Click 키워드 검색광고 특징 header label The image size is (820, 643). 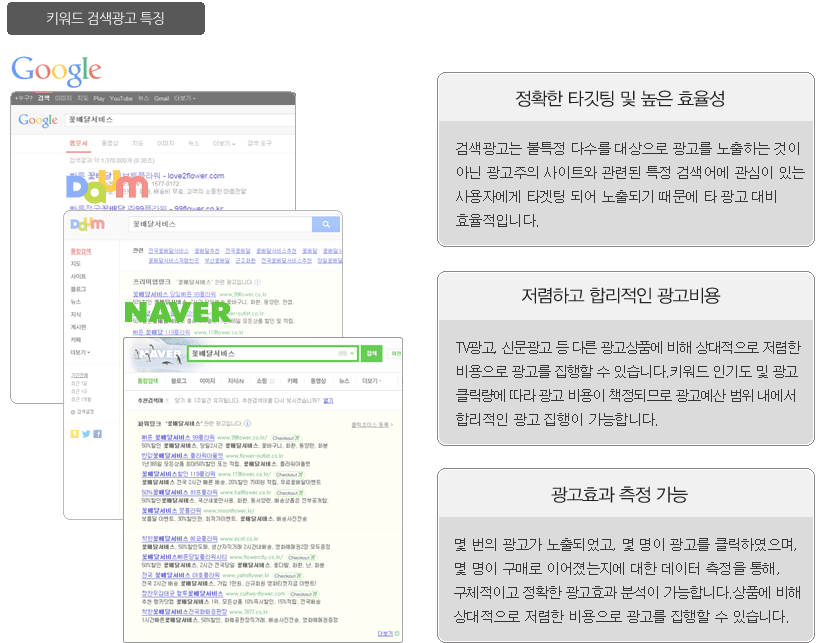tap(106, 18)
